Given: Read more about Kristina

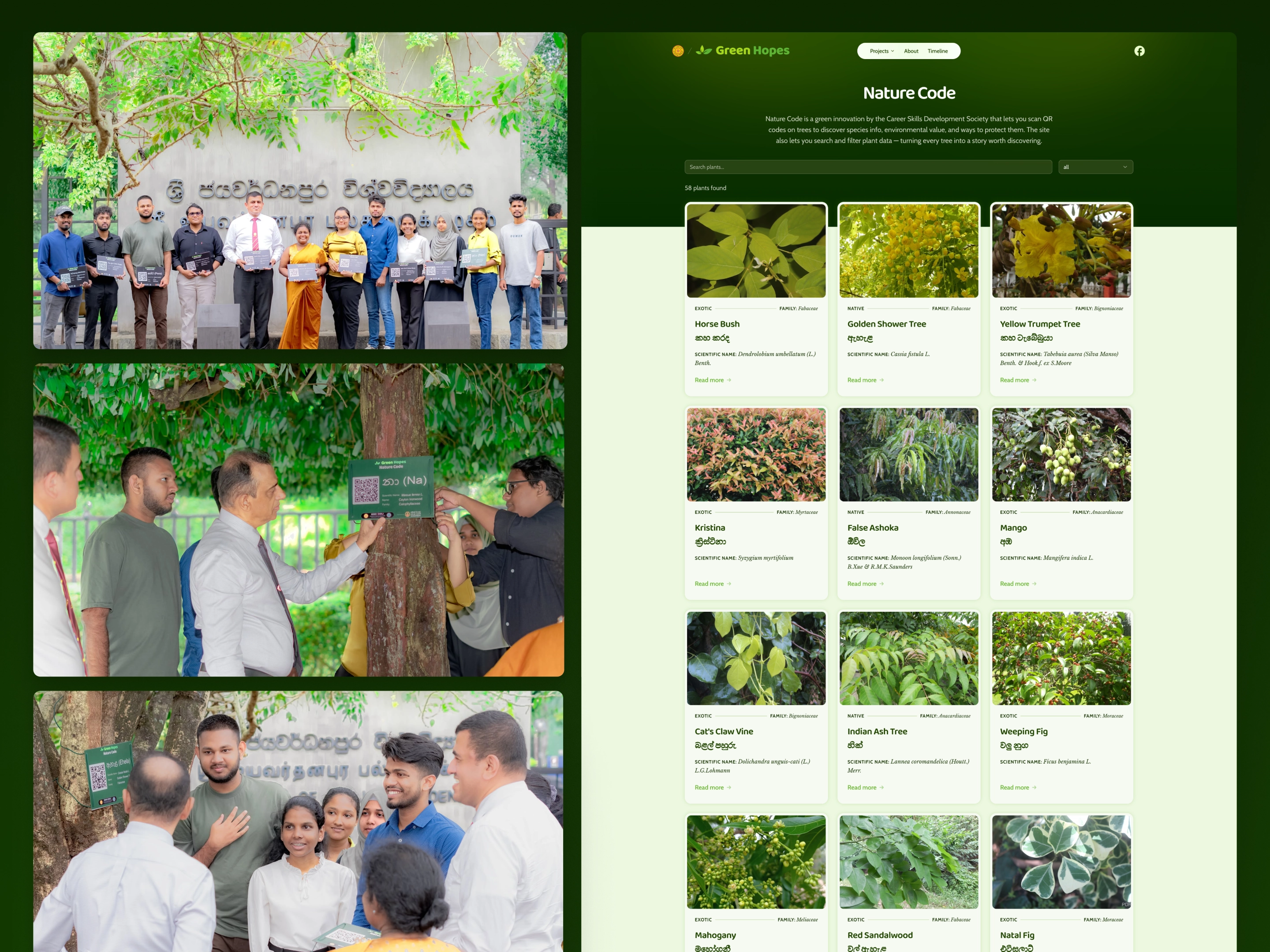Looking at the screenshot, I should pos(713,584).
